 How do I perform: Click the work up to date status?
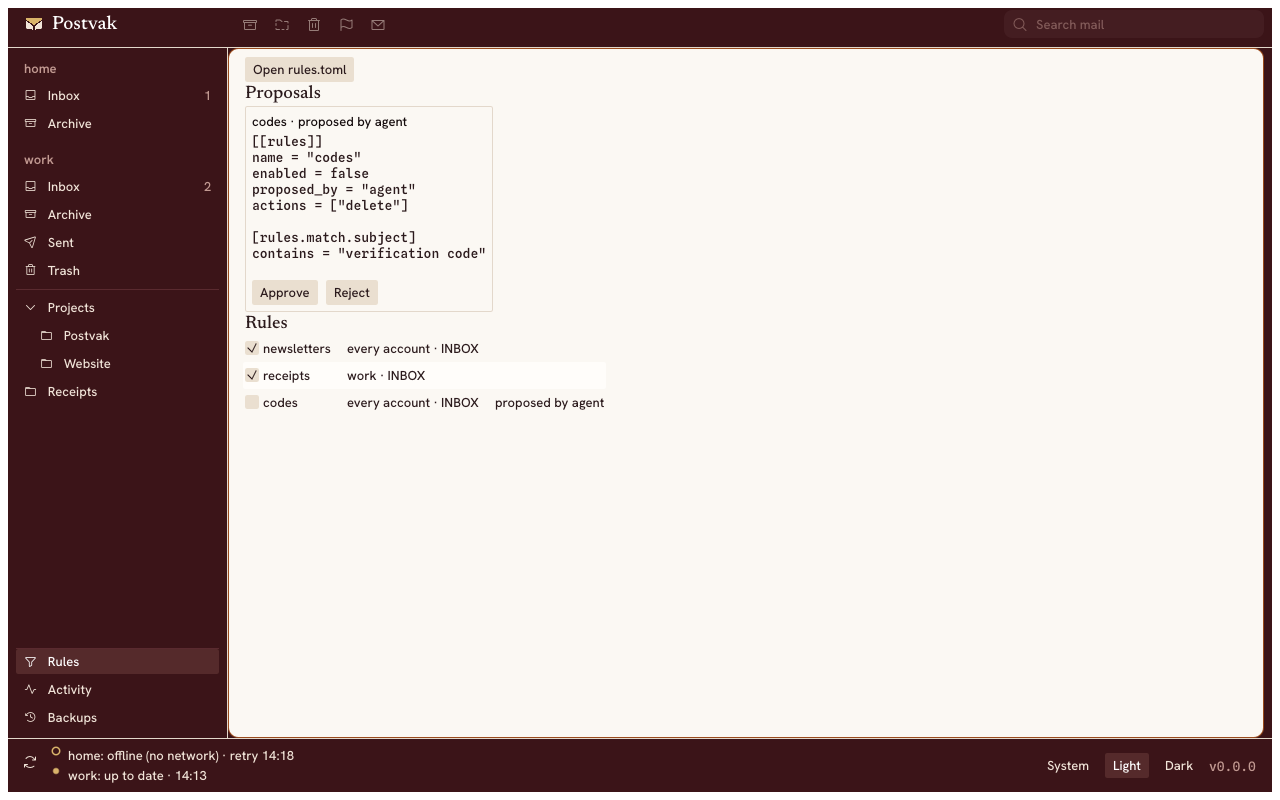pyautogui.click(x=137, y=776)
